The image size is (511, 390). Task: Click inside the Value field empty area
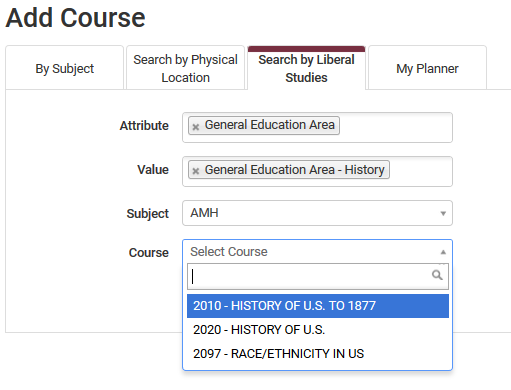(x=420, y=171)
